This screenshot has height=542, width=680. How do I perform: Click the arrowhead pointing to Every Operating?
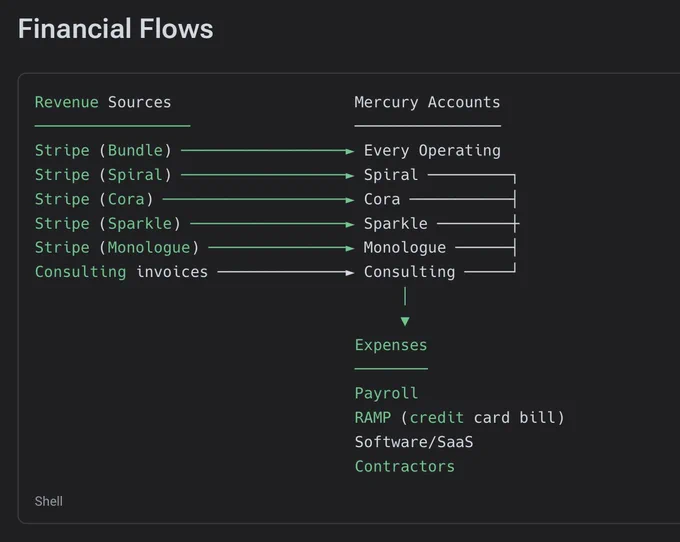coord(350,151)
